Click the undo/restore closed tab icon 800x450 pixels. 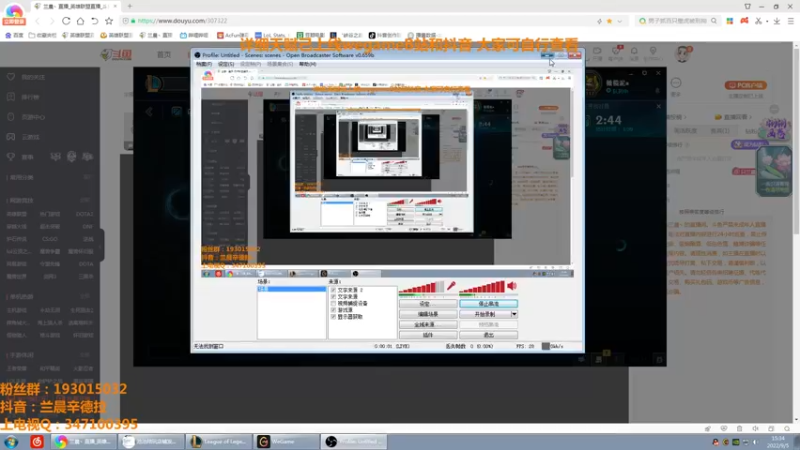point(94,21)
